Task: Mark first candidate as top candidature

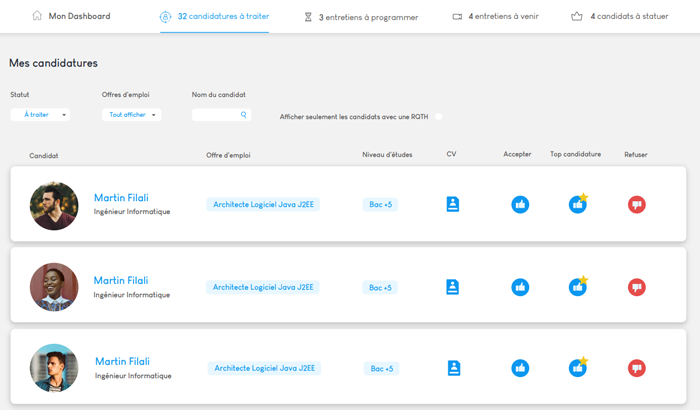Action: click(578, 204)
